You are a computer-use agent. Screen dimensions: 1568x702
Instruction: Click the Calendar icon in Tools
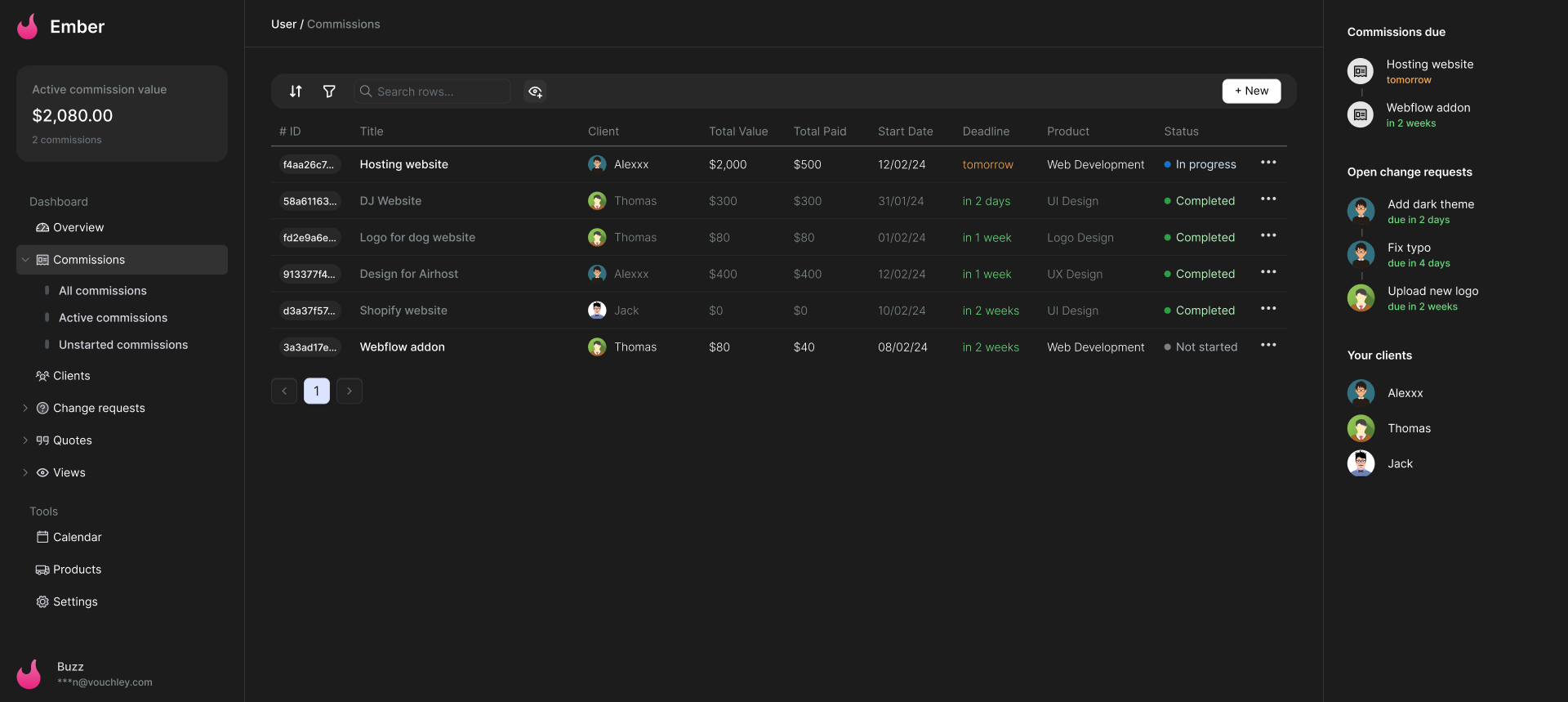click(x=42, y=537)
